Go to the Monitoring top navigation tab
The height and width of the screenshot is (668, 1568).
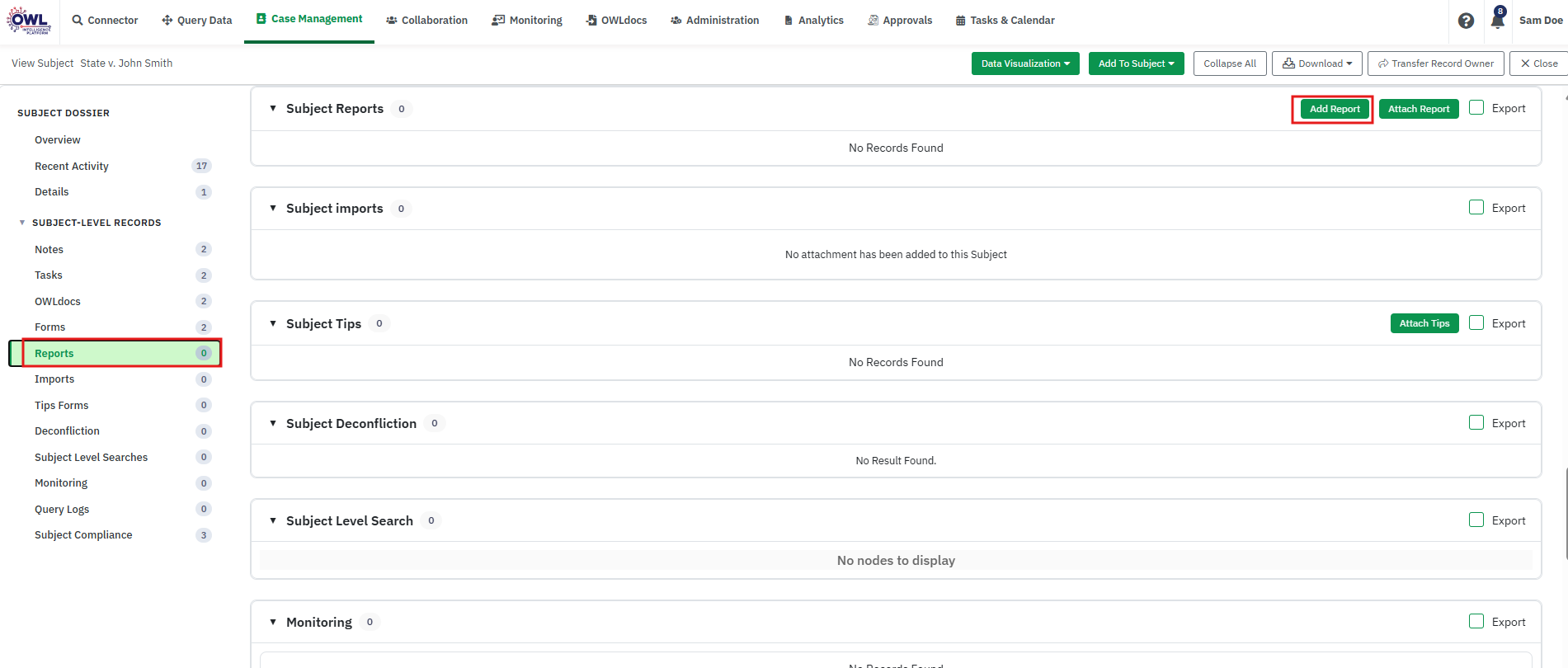(x=527, y=21)
